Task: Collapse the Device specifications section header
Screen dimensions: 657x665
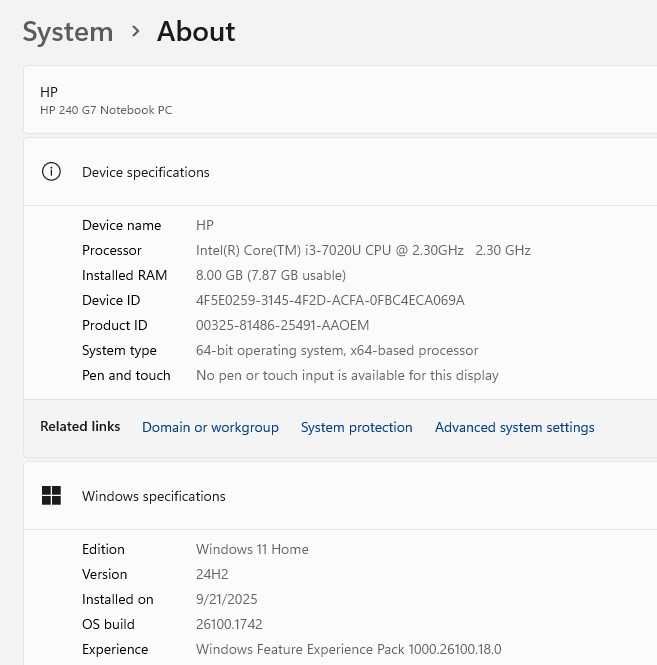Action: (340, 172)
